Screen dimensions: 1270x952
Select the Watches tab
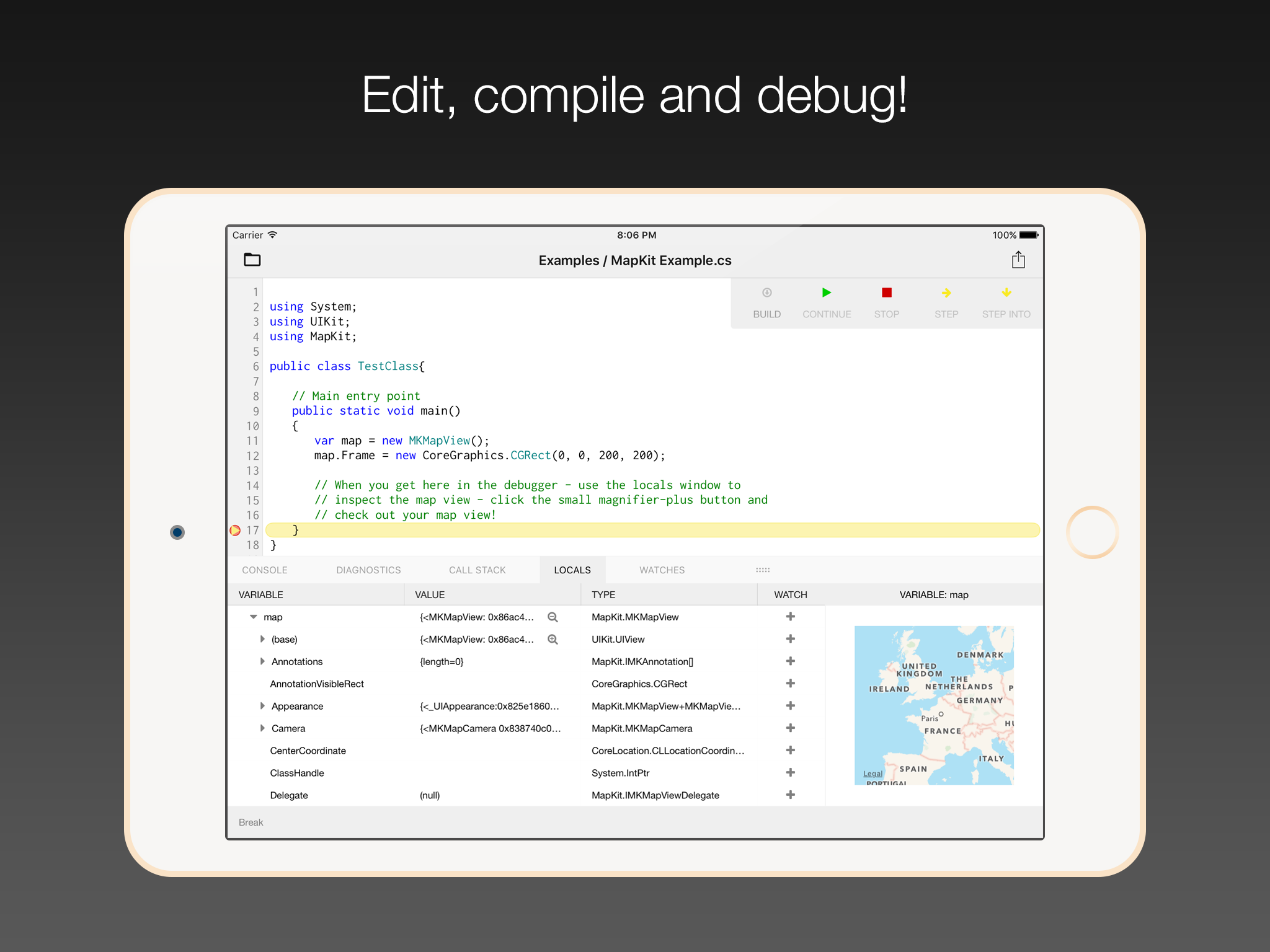(662, 570)
